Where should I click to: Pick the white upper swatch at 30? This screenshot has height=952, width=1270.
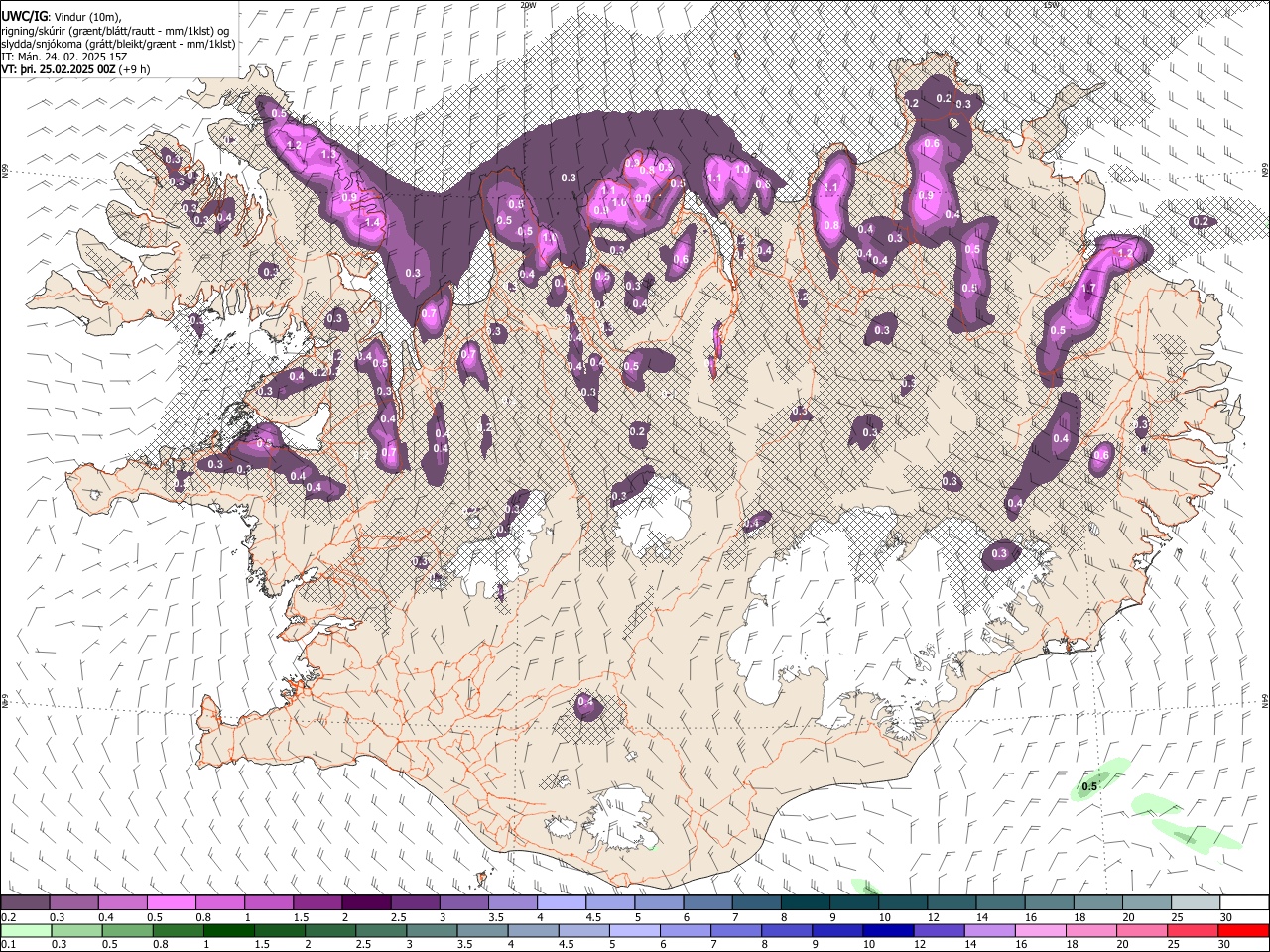point(1245,903)
